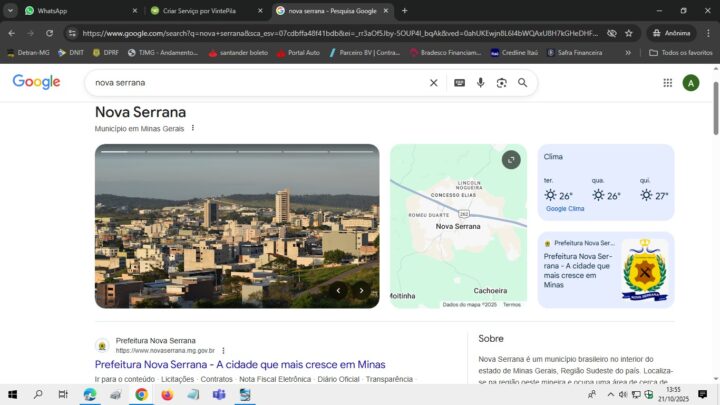Image resolution: width=720 pixels, height=405 pixels.
Task: Open Google Lens image search icon
Action: point(501,83)
